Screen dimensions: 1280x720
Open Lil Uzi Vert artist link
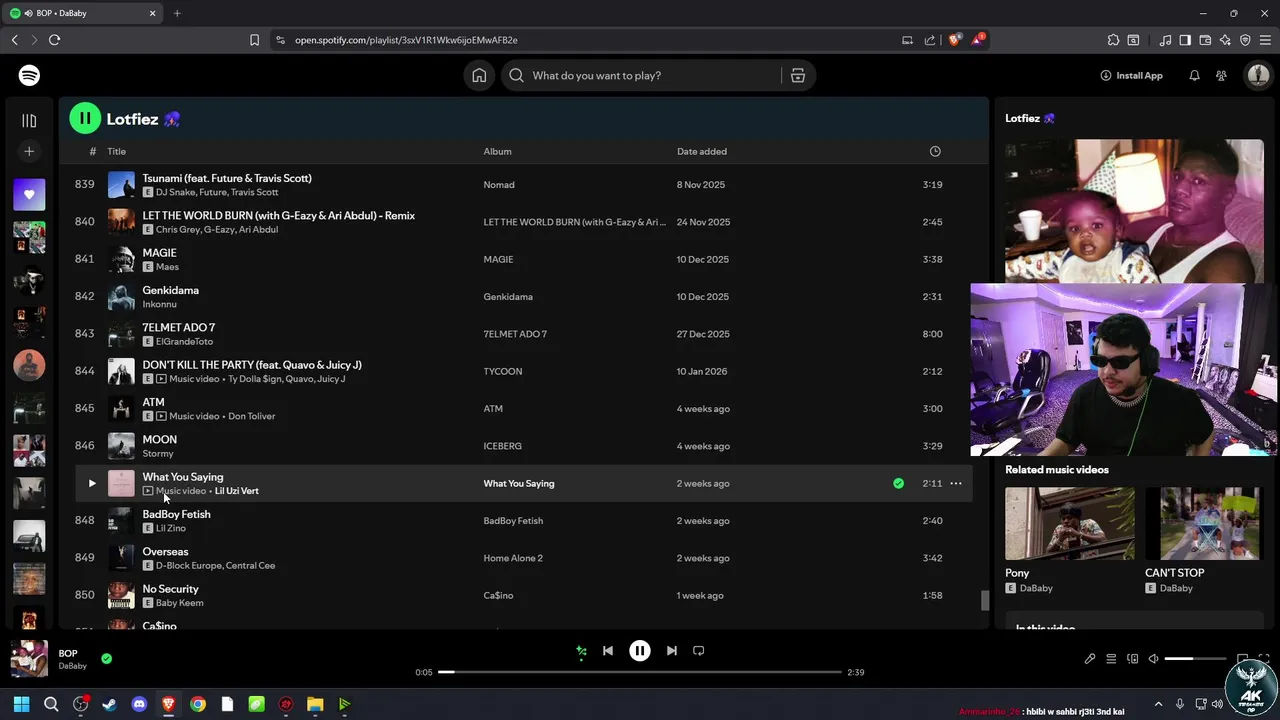pos(237,491)
